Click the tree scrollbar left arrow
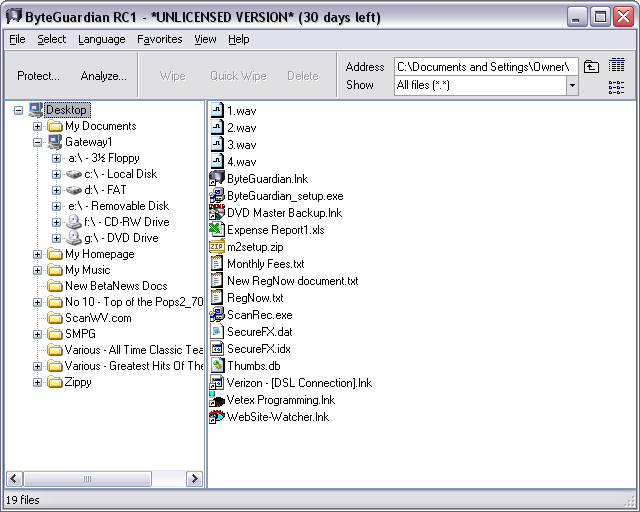This screenshot has height=512, width=640. (x=15, y=479)
